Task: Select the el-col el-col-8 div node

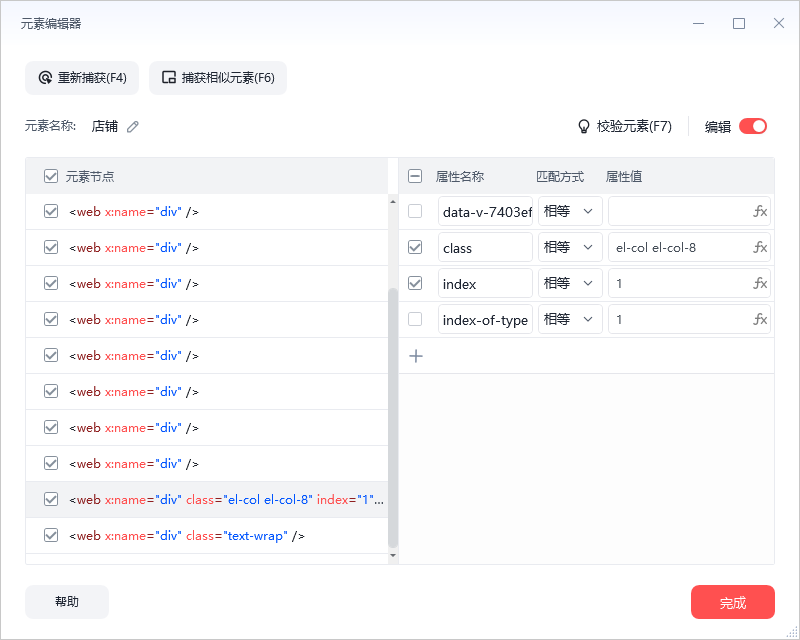Action: 226,500
